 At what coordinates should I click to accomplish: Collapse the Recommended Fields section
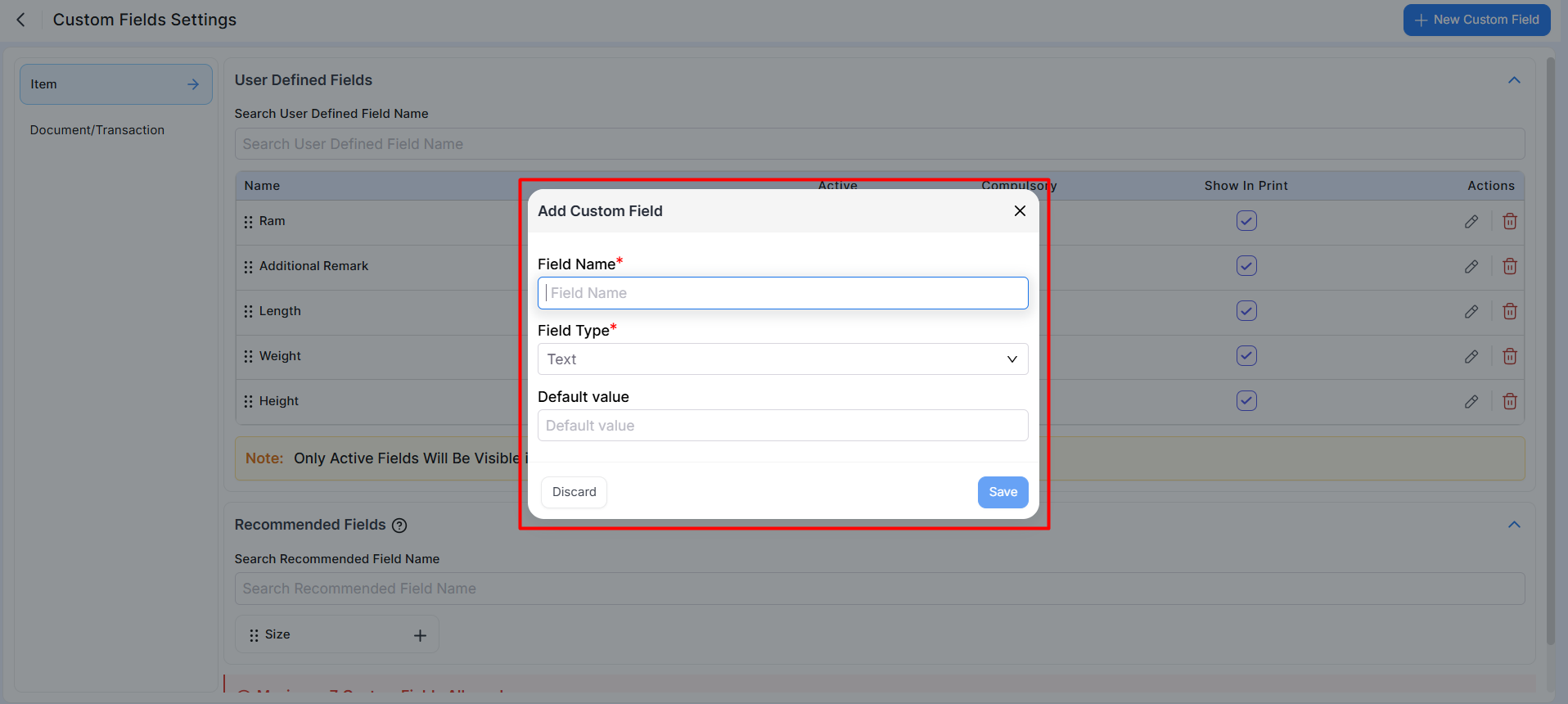pos(1514,525)
